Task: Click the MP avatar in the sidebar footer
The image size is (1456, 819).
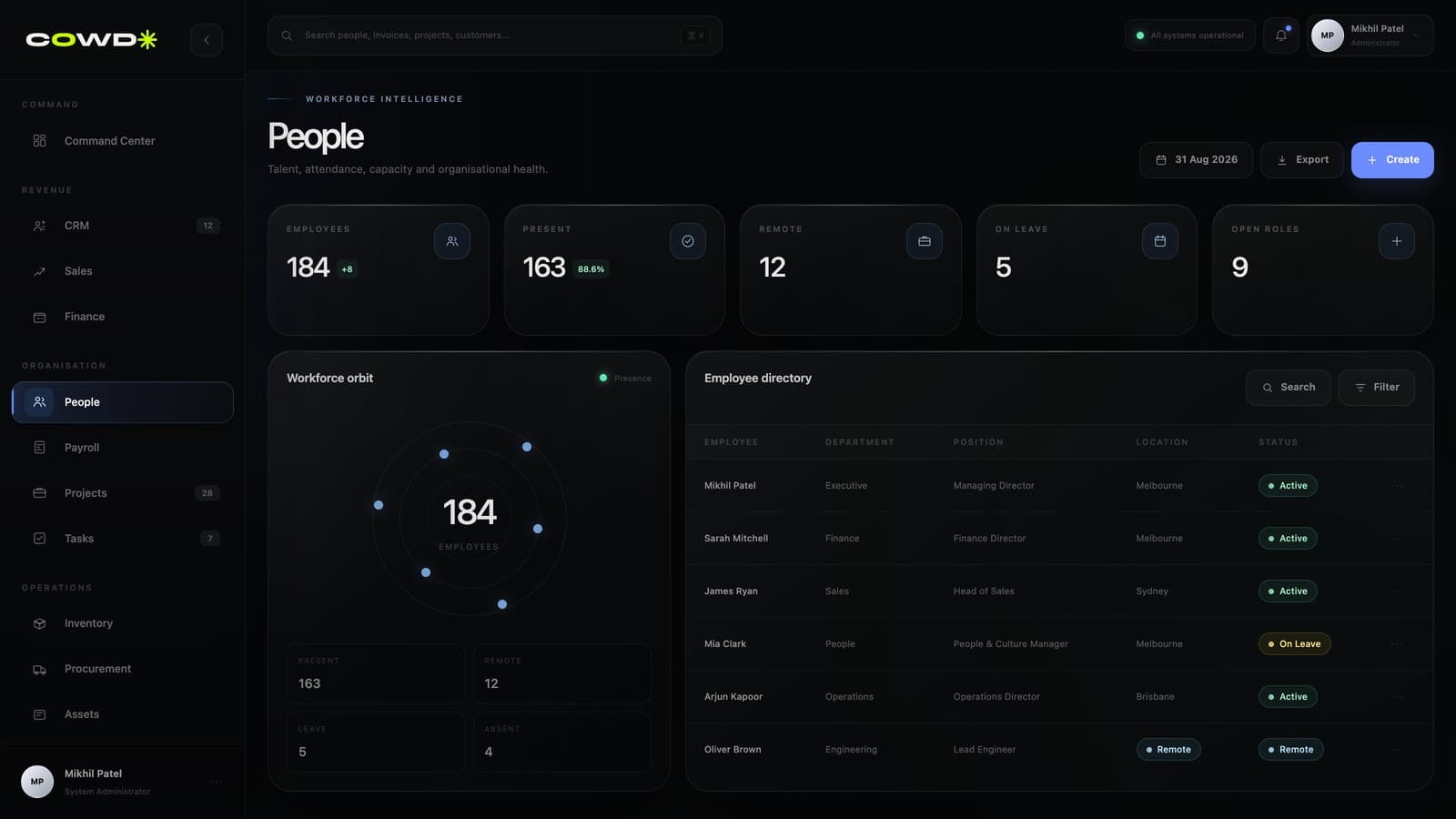Action: pyautogui.click(x=37, y=782)
